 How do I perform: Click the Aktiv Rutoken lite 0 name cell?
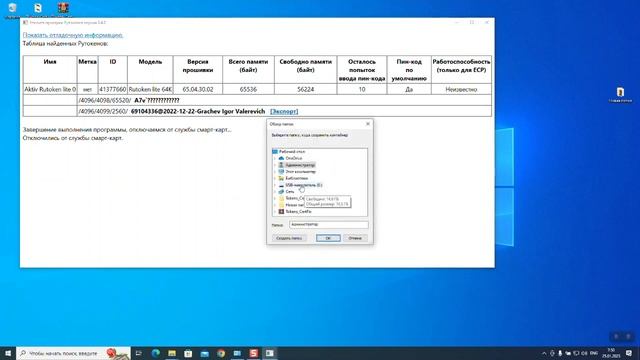pyautogui.click(x=50, y=89)
